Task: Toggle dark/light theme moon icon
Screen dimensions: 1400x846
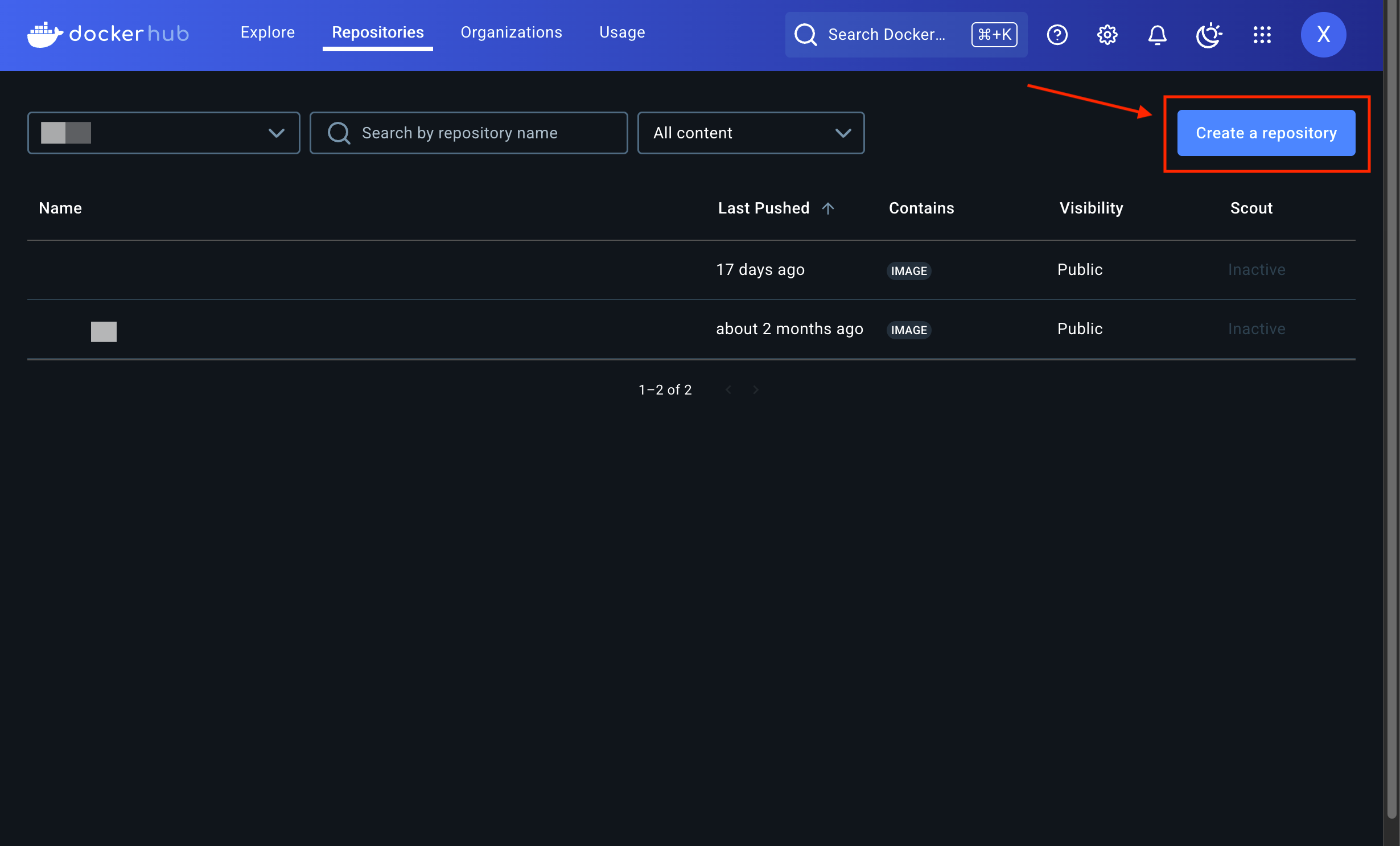Action: point(1208,35)
